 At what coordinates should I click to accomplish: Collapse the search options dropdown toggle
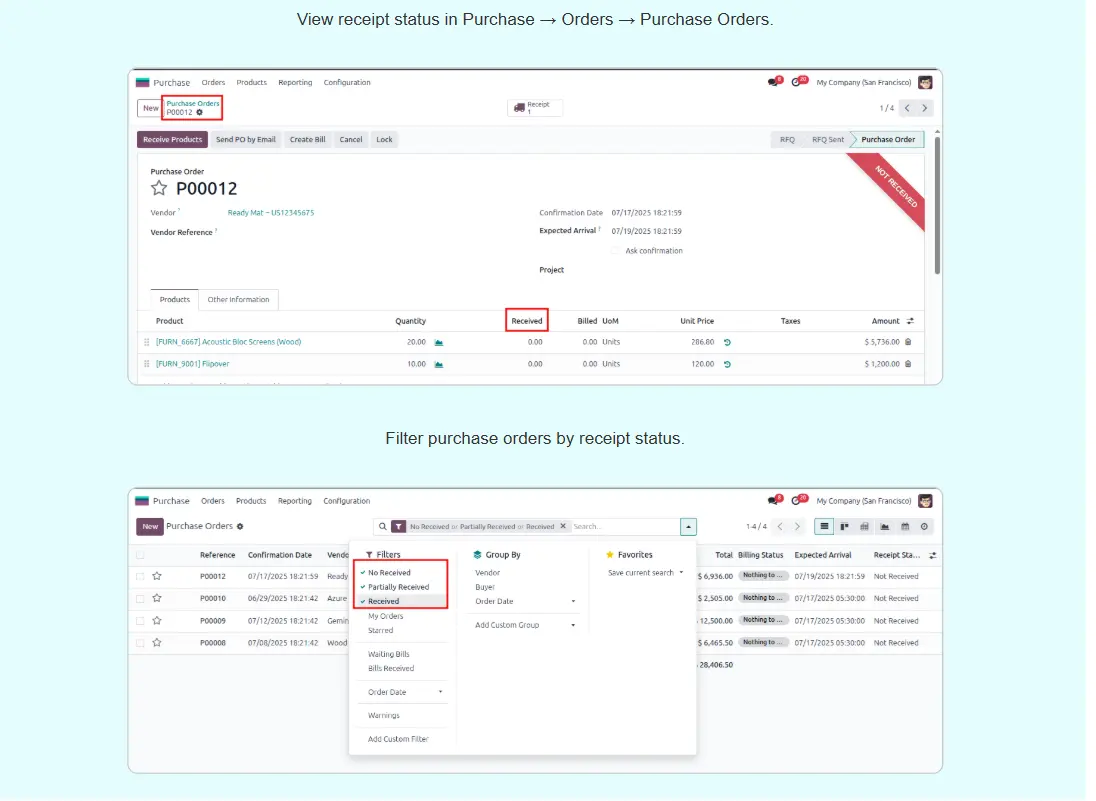(688, 526)
